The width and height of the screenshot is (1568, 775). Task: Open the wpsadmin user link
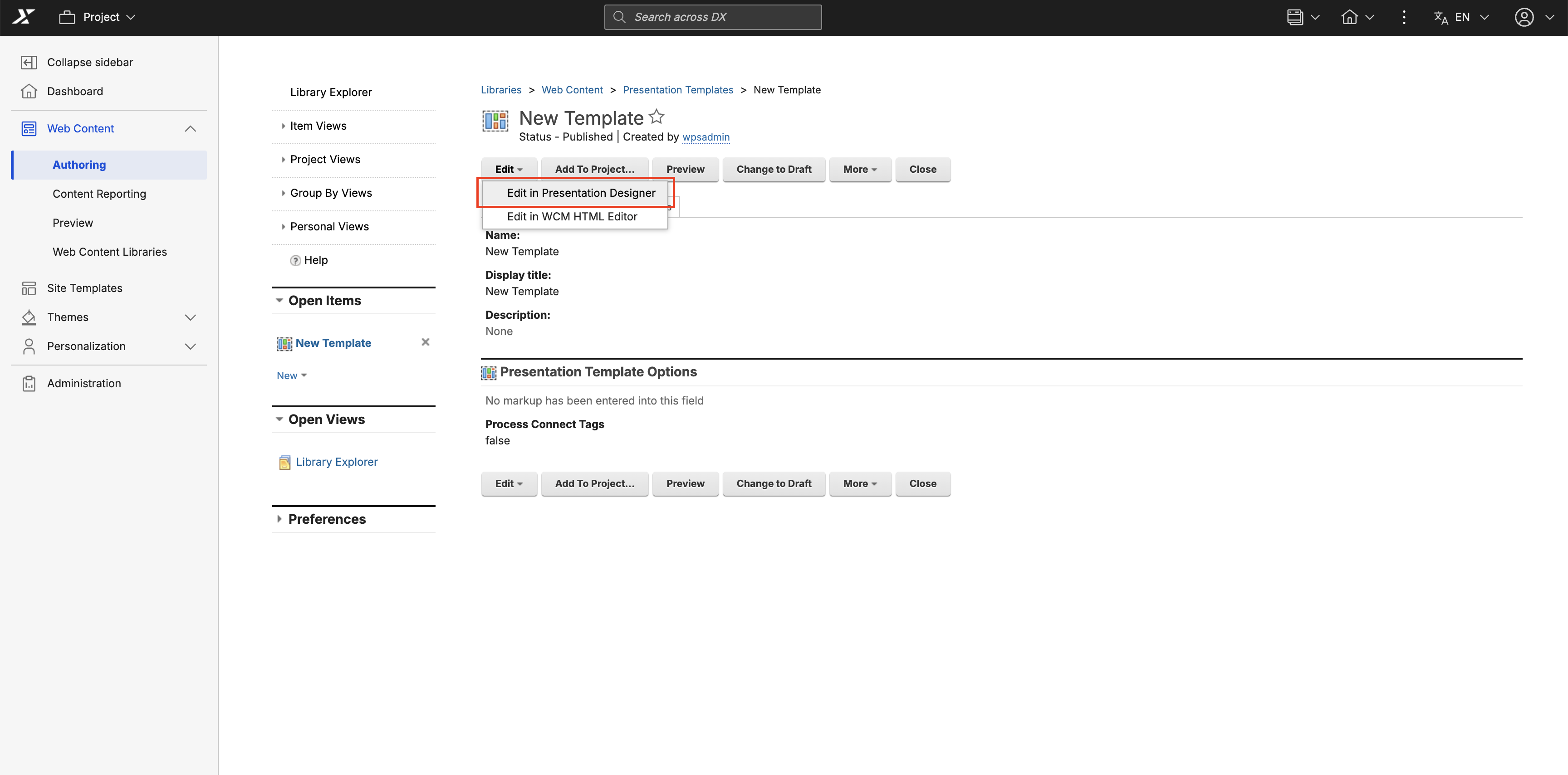tap(706, 137)
